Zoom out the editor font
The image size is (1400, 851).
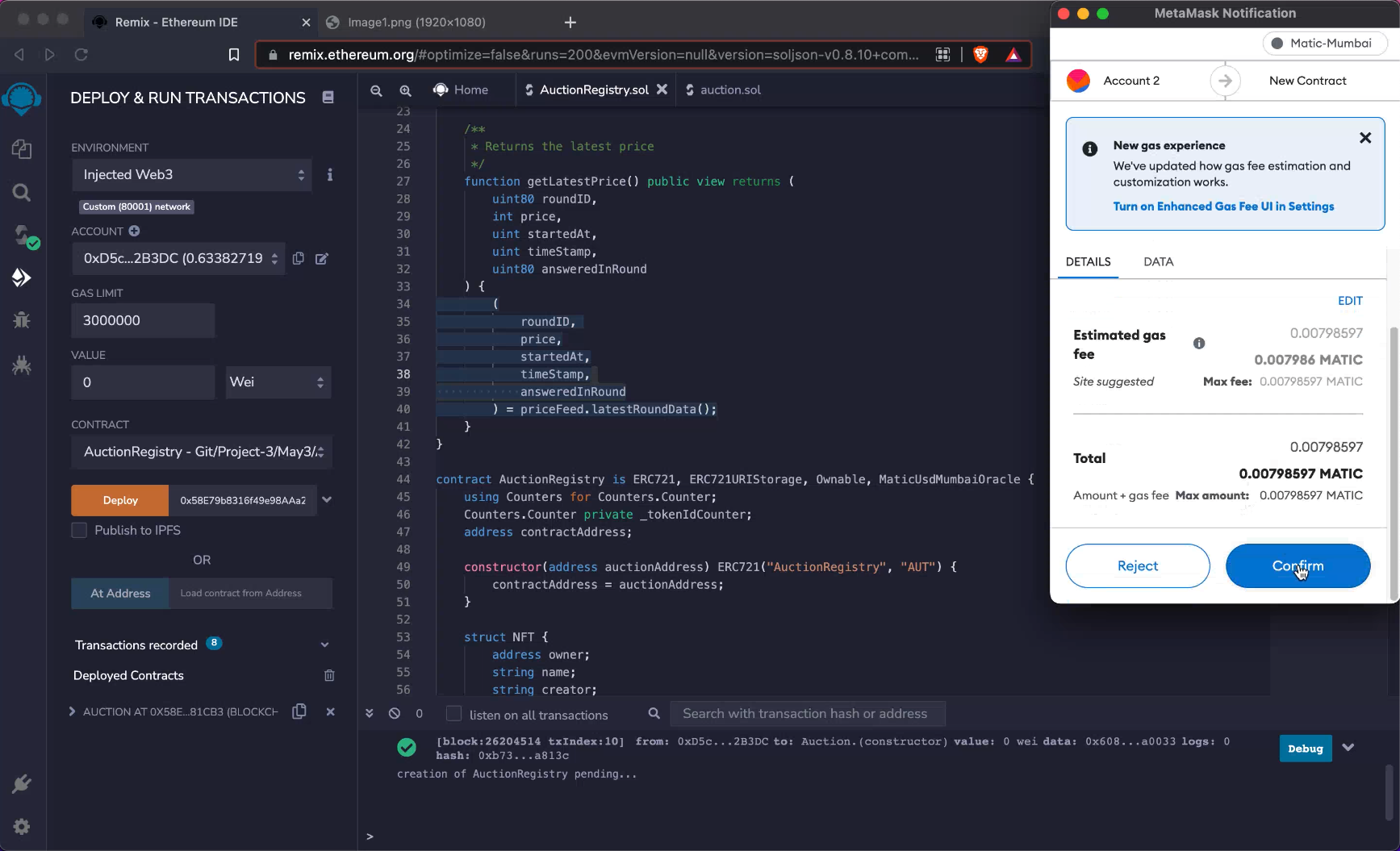coord(376,90)
